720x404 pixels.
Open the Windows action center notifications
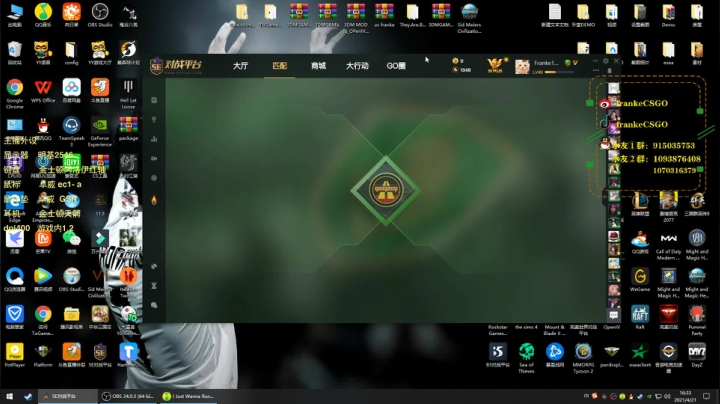[707, 396]
